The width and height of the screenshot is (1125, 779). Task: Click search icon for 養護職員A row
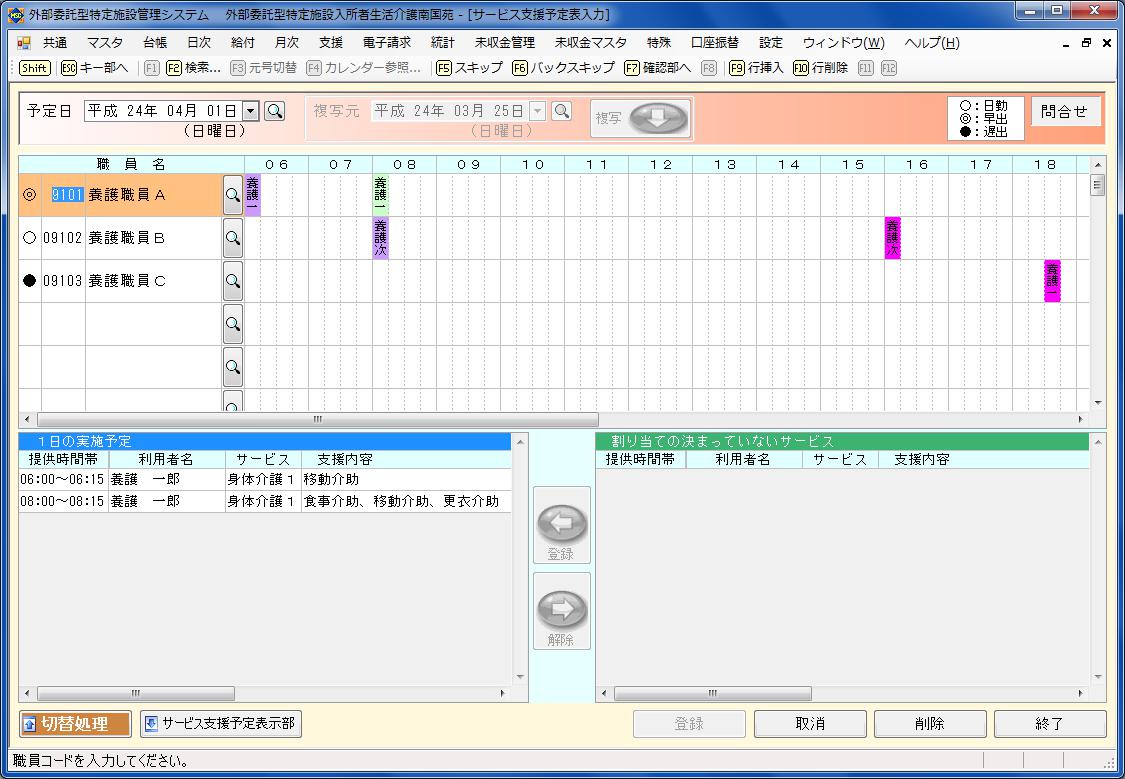click(232, 196)
